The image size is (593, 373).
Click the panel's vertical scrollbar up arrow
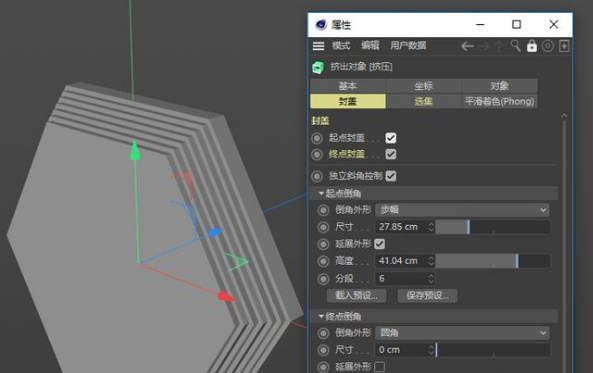click(x=564, y=116)
